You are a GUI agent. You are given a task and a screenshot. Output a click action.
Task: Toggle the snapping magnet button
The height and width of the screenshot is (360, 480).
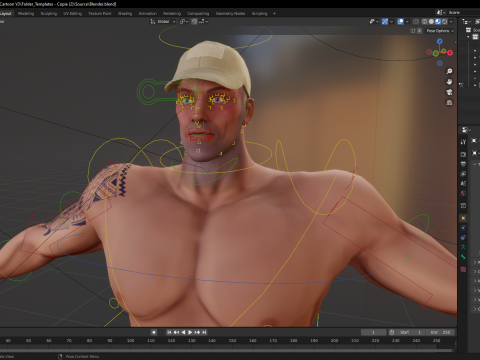pos(194,21)
